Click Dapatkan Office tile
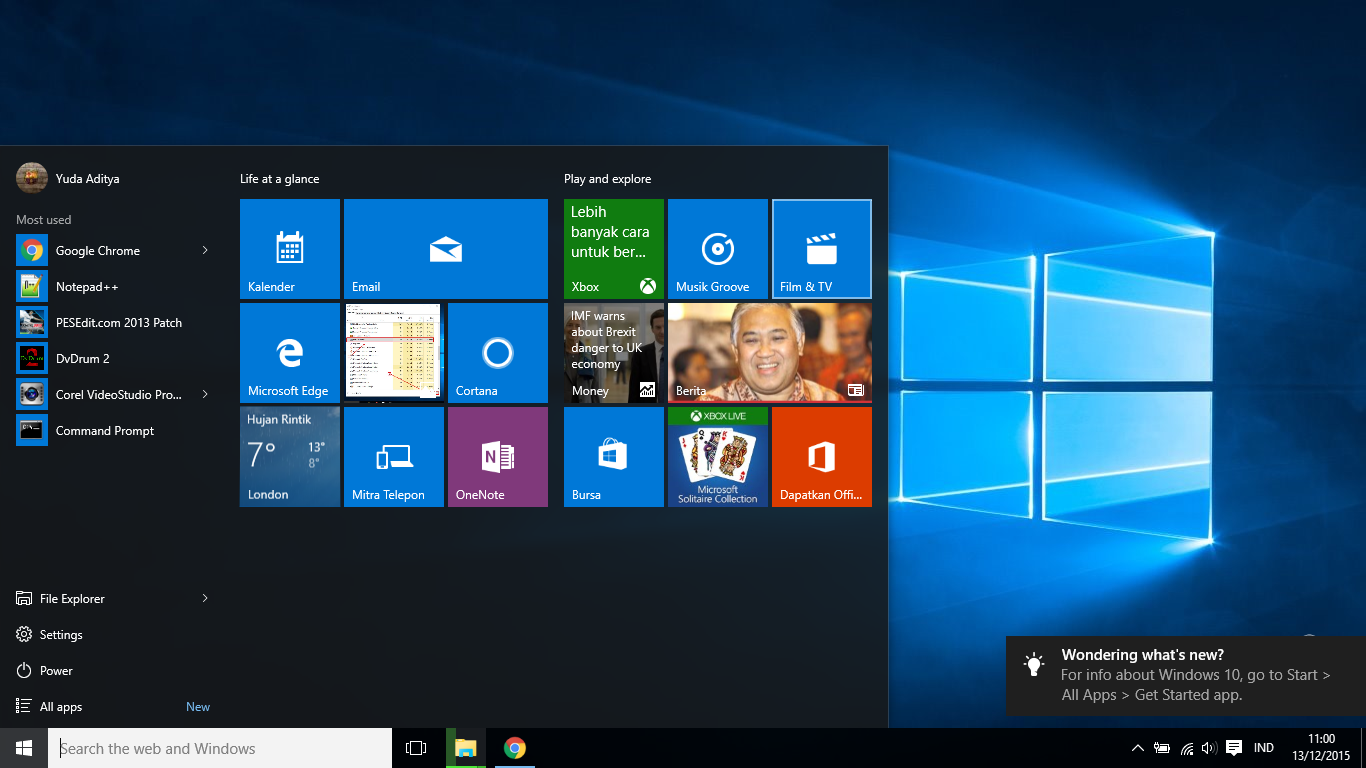 tap(822, 457)
